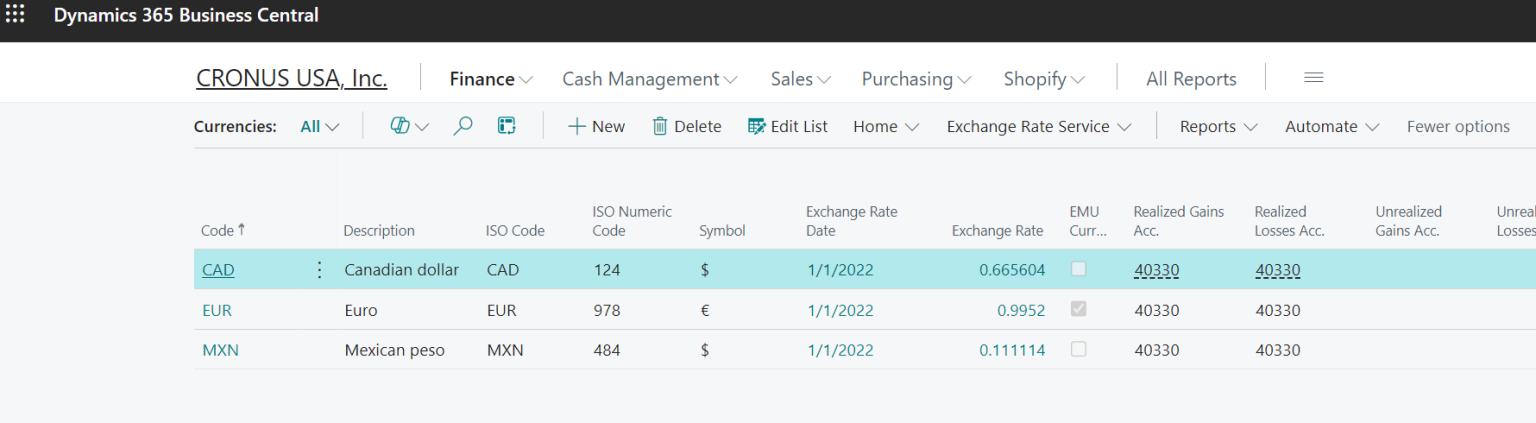Click the Realized Gains Acc. column header
The width and height of the screenshot is (1536, 423).
click(x=1180, y=221)
